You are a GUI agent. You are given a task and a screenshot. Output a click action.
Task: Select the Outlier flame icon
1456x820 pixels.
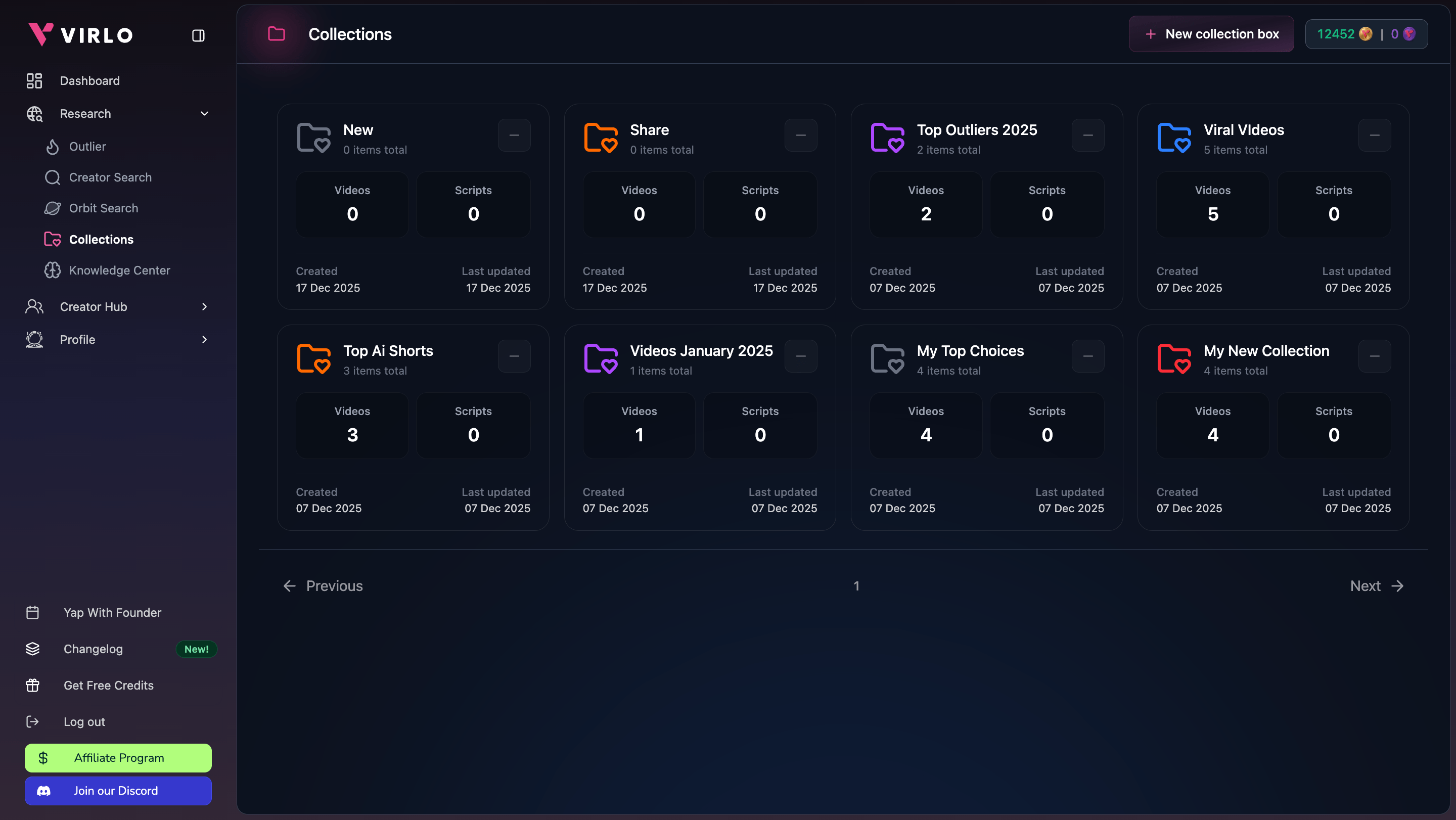pos(53,147)
